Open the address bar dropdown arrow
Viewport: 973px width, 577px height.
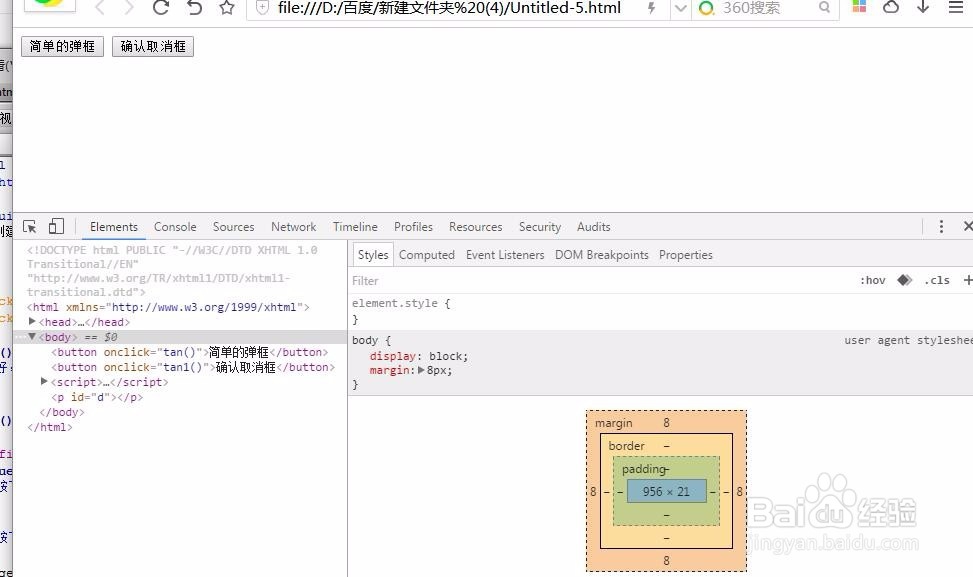click(681, 8)
